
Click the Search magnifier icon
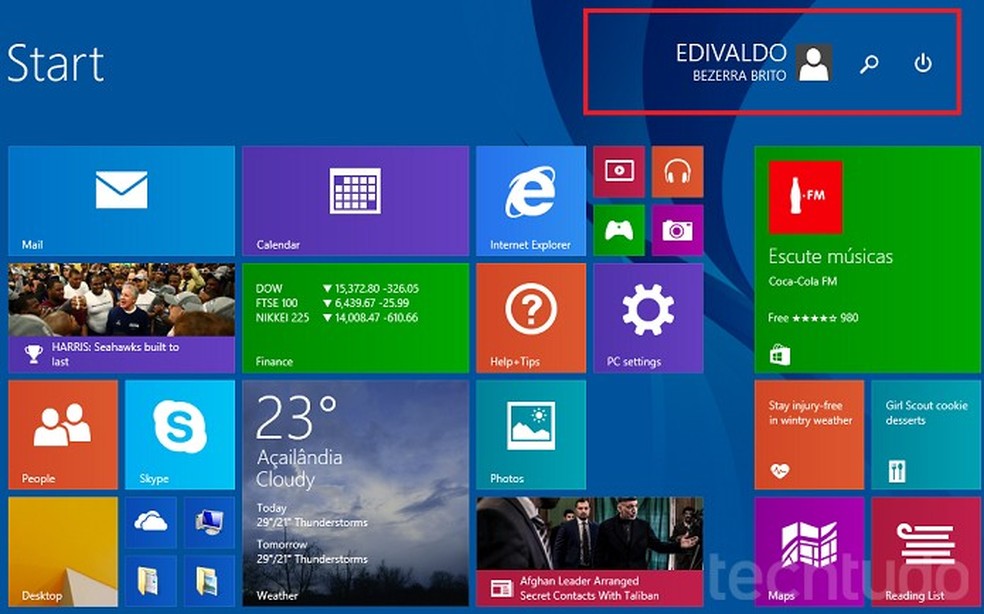click(x=869, y=63)
